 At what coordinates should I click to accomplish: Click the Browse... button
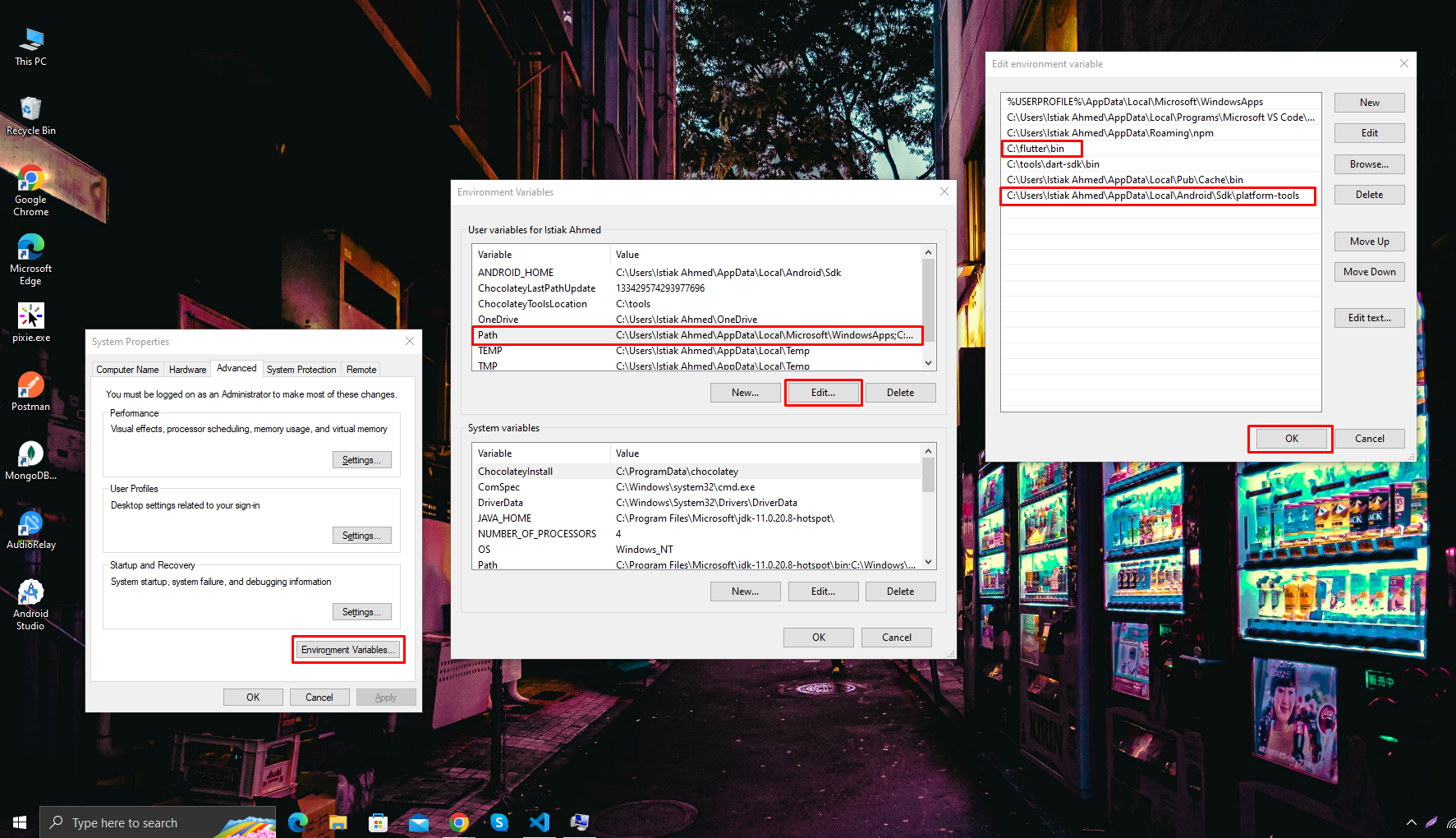1369,164
